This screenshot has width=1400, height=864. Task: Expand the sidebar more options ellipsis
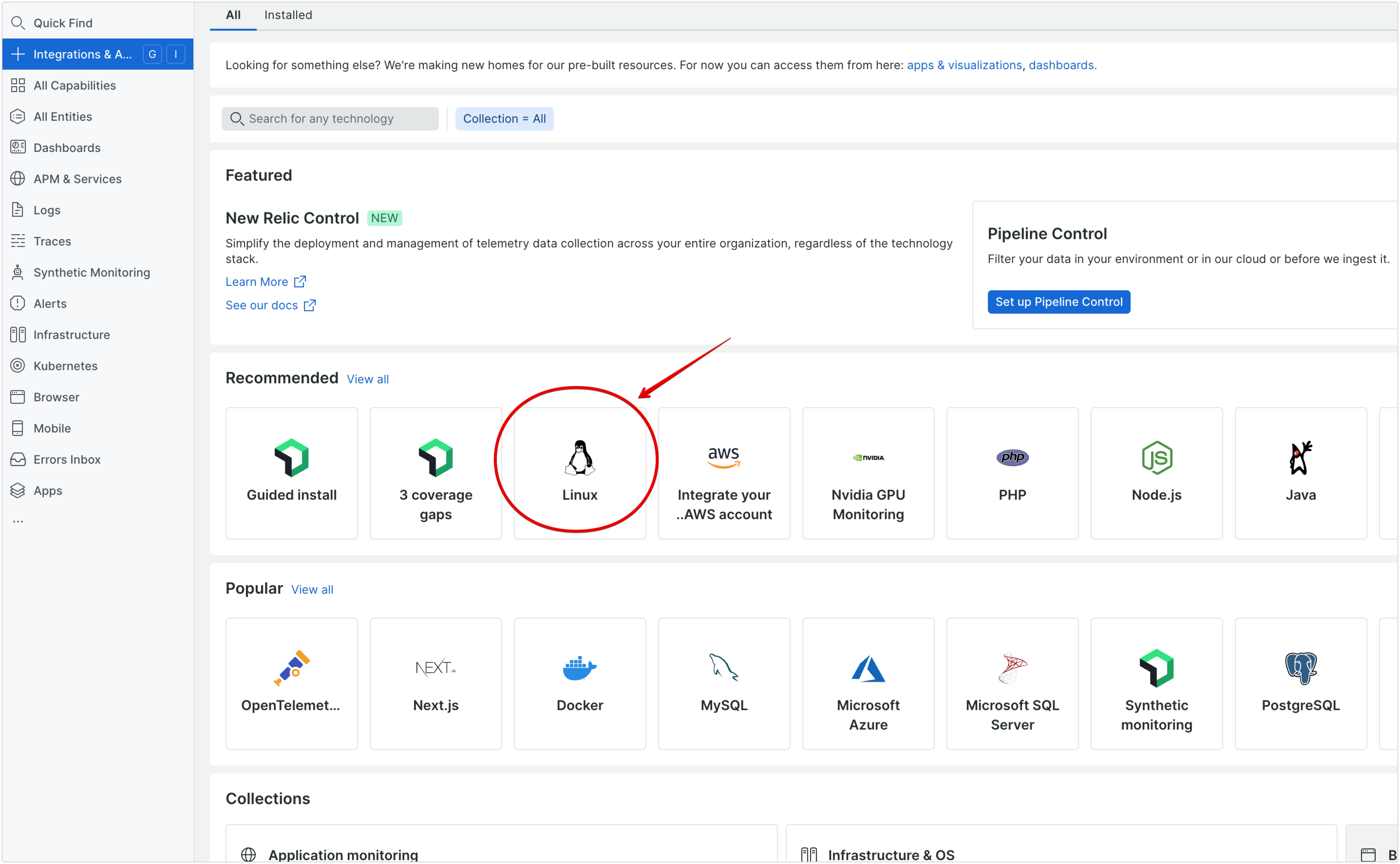coord(18,521)
